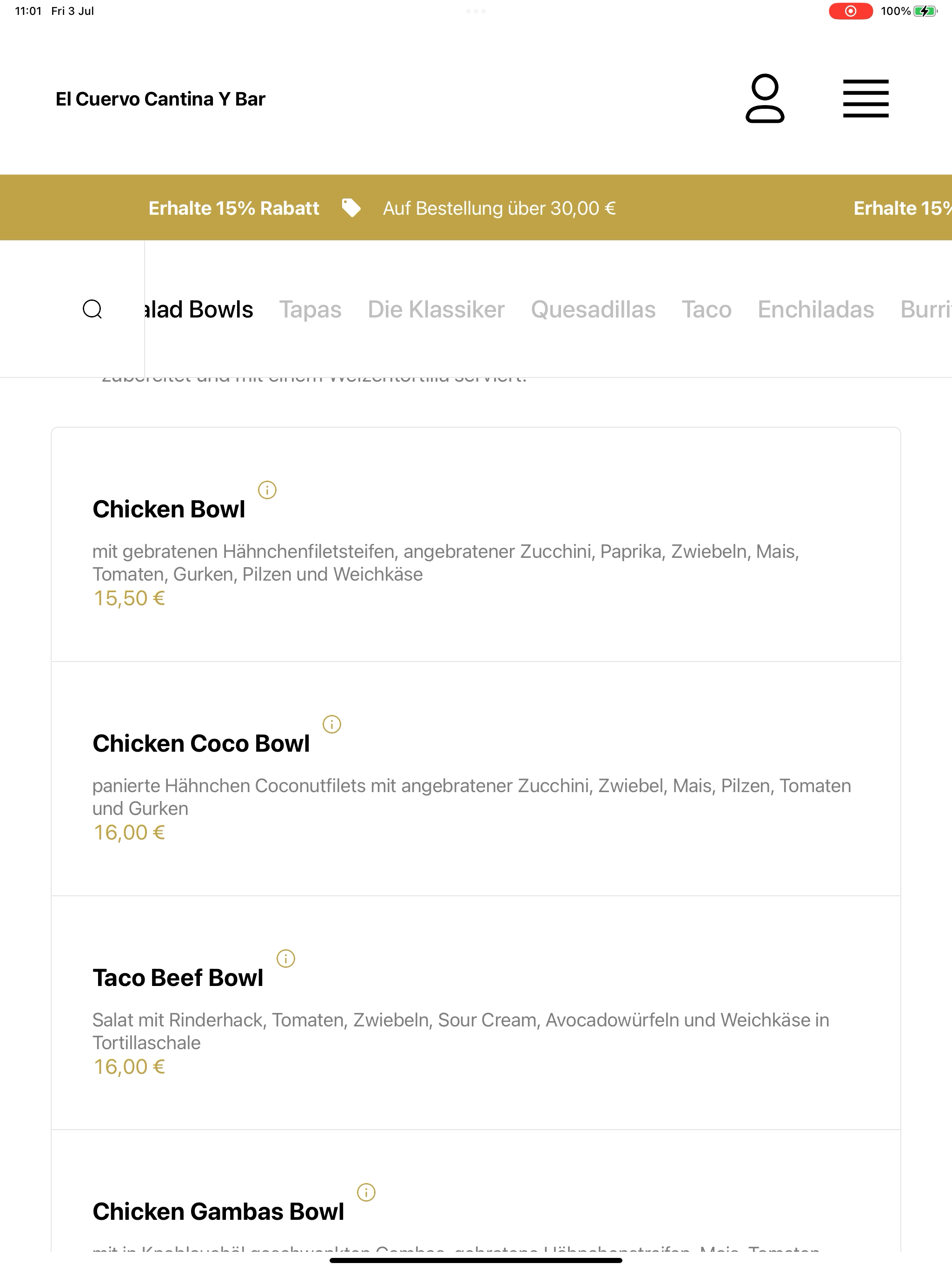952x1270 pixels.
Task: Click the Taco Beef Bowl description text
Action: coord(461,1031)
